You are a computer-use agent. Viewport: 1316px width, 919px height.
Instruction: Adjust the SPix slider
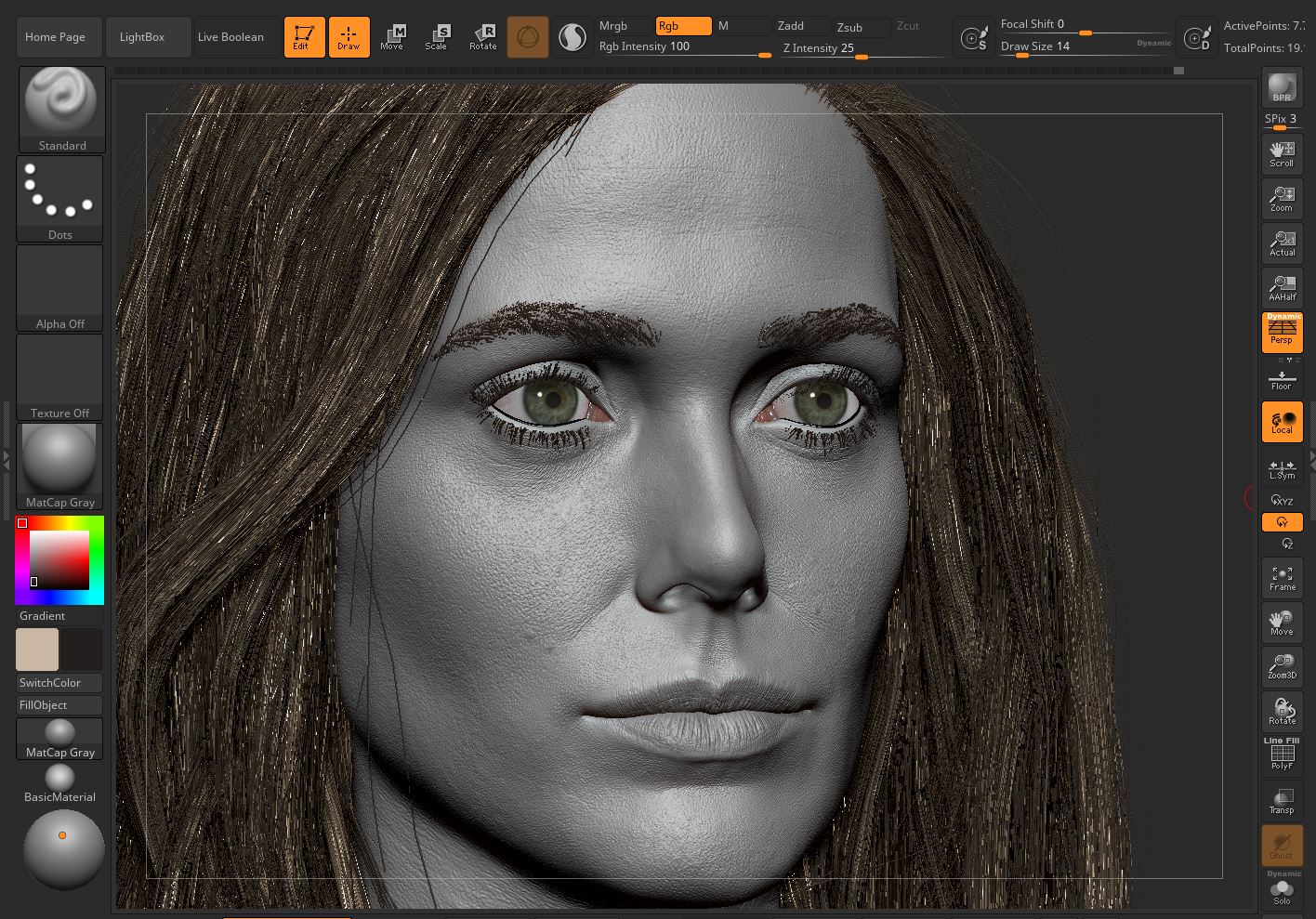(x=1283, y=122)
